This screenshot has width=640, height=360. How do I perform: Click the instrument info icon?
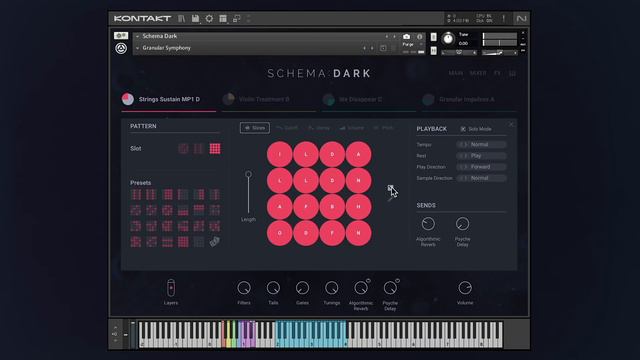coord(419,37)
